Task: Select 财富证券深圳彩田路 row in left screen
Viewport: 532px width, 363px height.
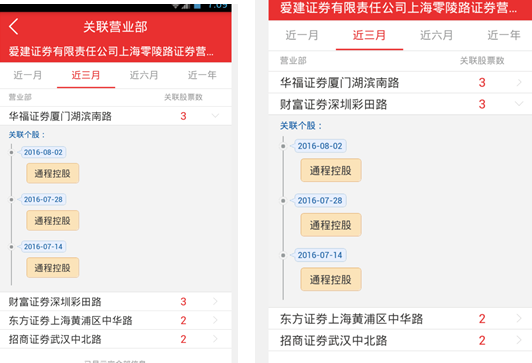Action: pos(116,301)
